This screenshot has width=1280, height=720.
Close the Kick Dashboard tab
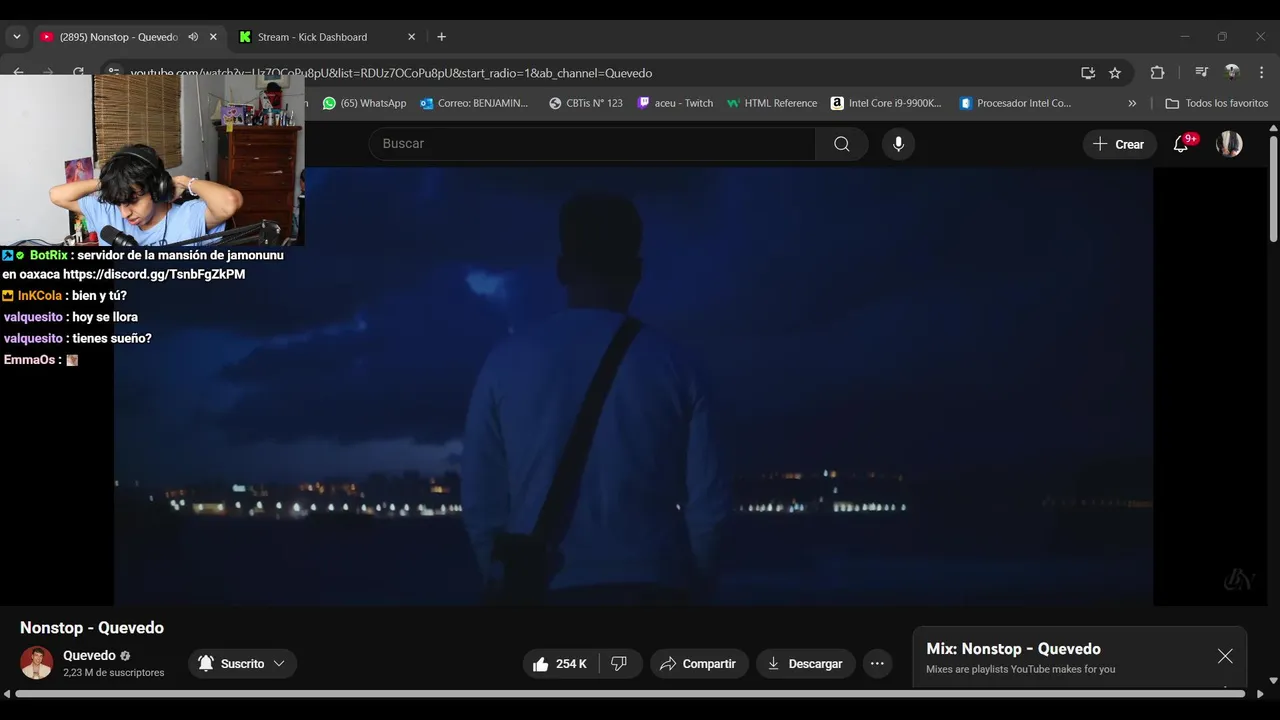click(411, 37)
